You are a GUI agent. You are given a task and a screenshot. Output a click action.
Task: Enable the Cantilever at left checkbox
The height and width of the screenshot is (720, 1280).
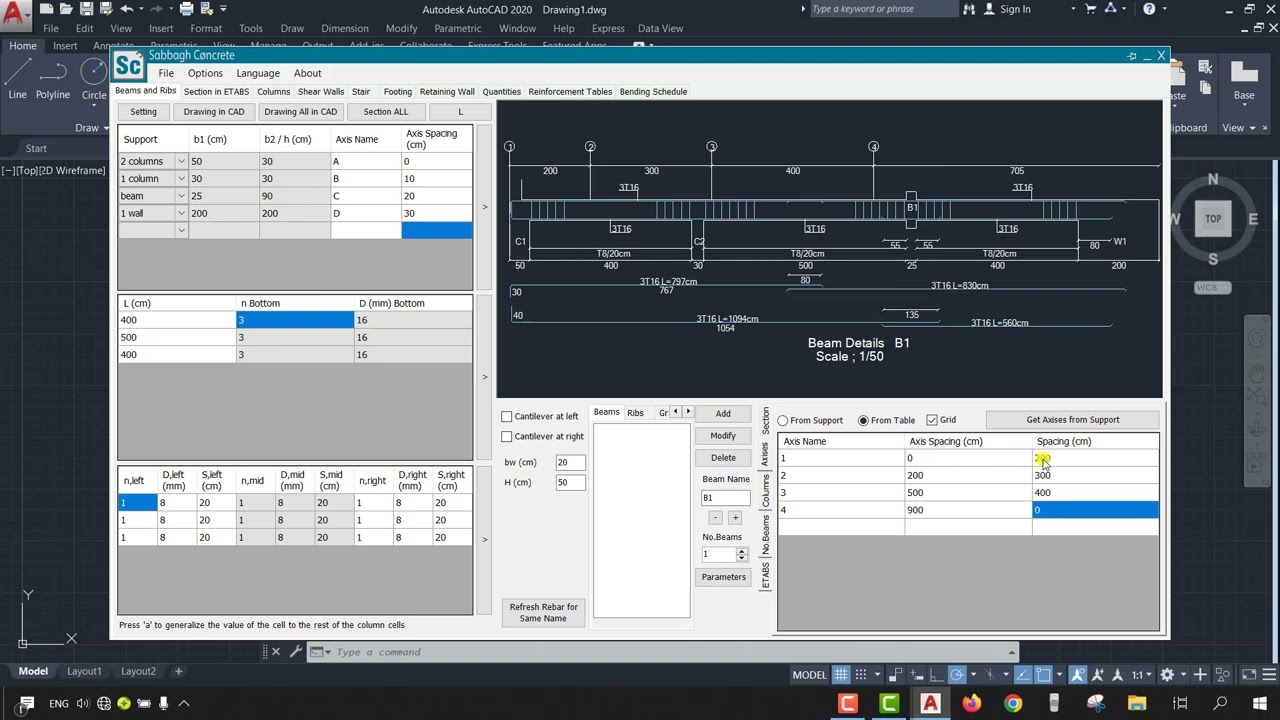tap(507, 416)
